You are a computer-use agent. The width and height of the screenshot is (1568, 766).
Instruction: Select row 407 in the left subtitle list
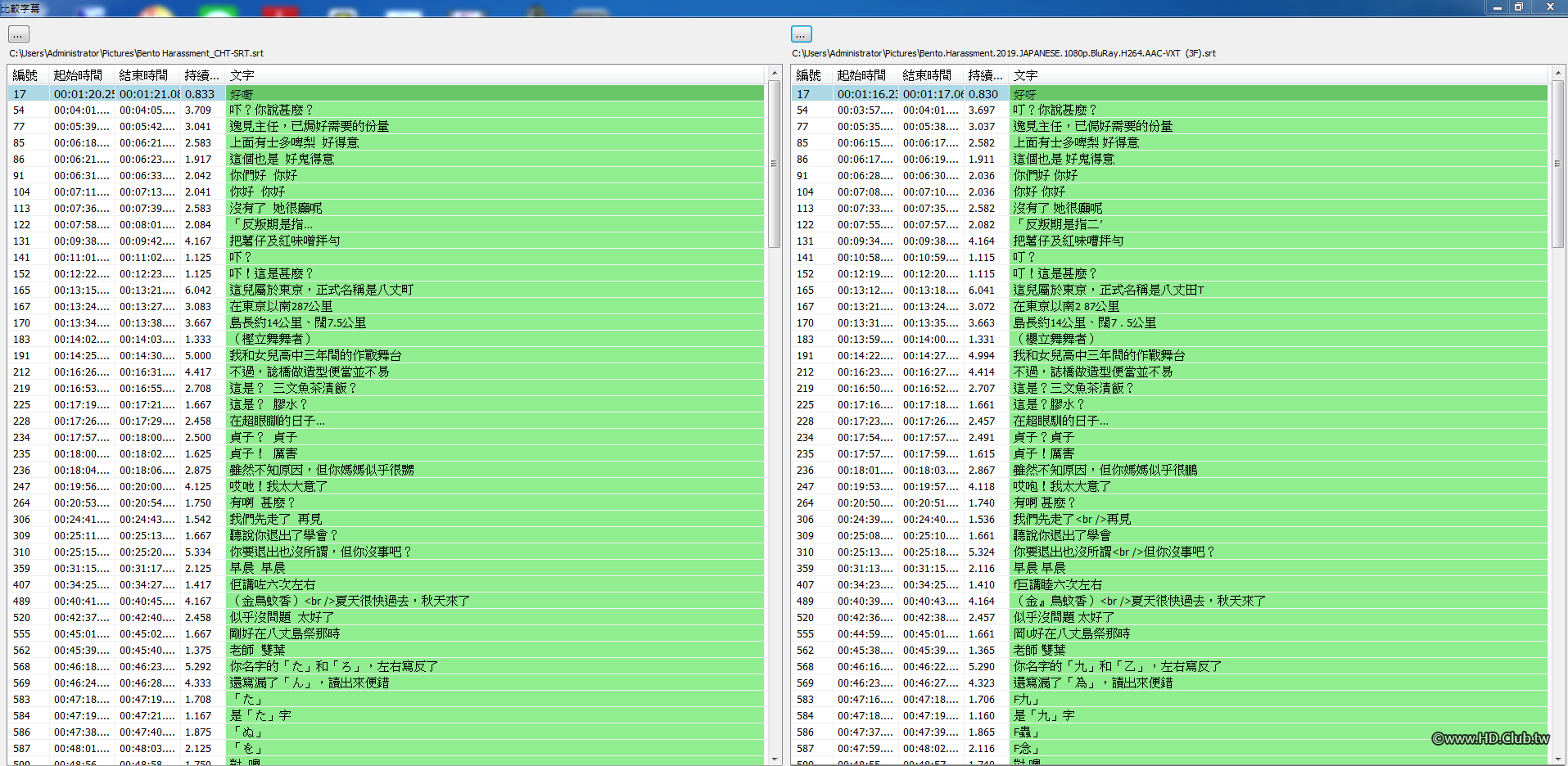click(x=386, y=585)
